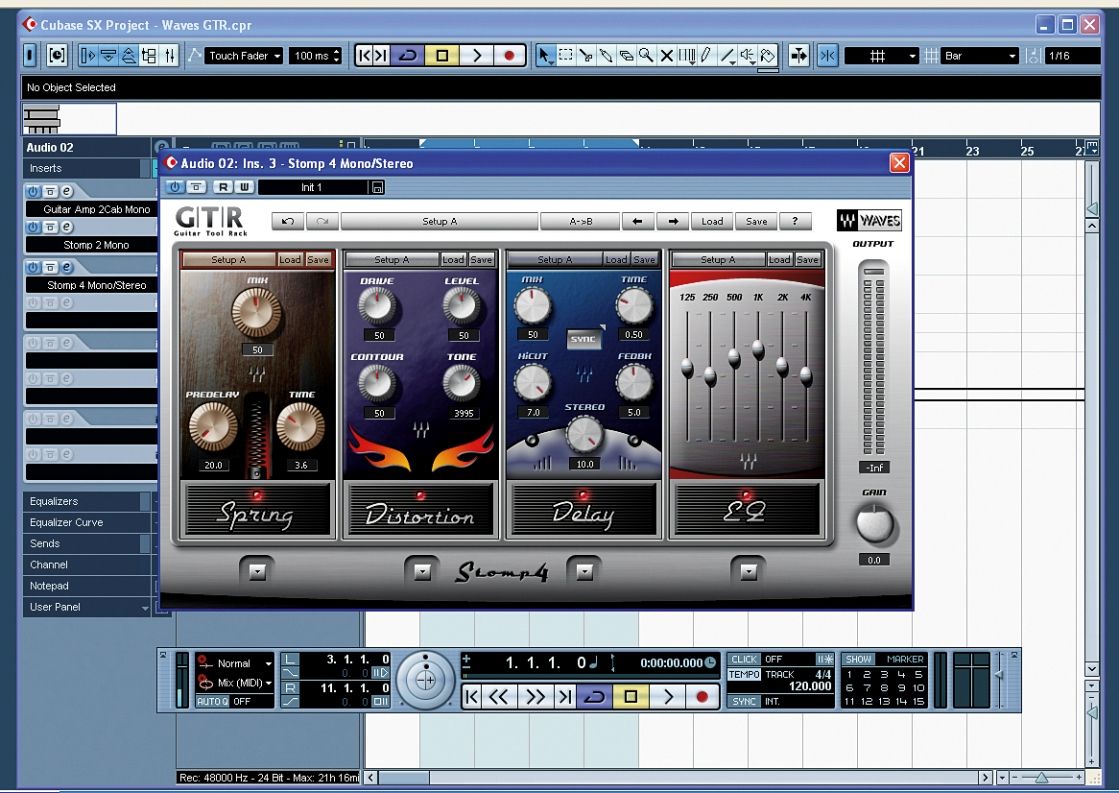
Task: Select the Guitar Amp 2Cab Mono insert slot
Action: (91, 209)
